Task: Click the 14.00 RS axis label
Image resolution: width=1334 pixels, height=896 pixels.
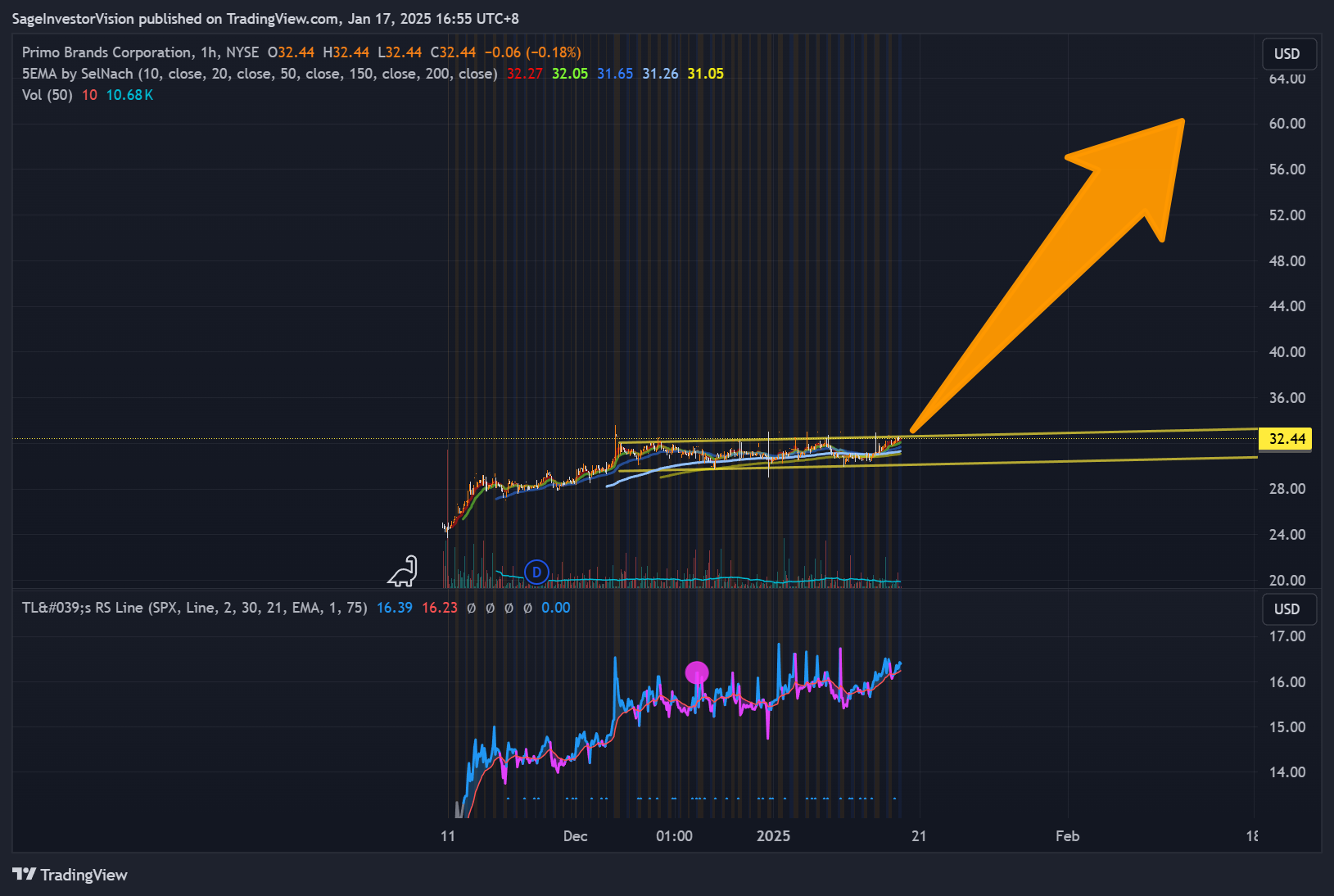Action: pos(1287,772)
